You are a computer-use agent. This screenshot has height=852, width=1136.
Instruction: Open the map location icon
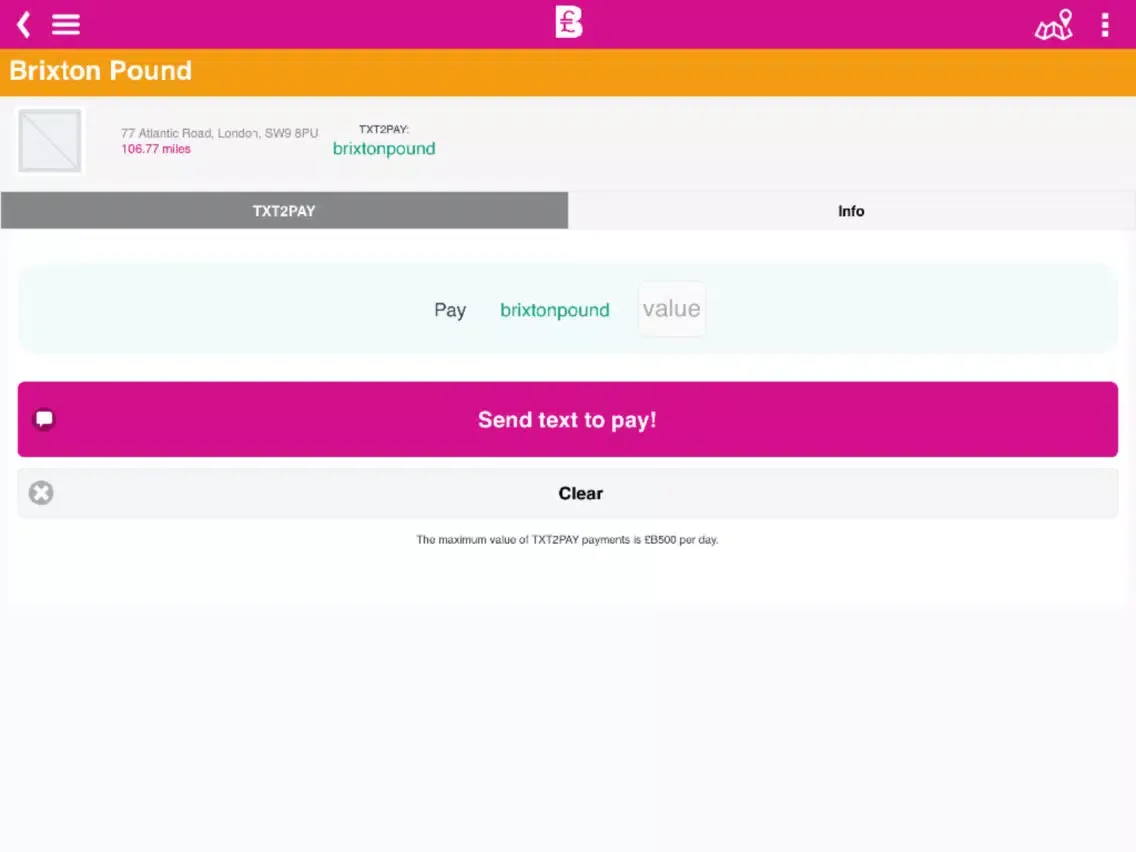tap(1053, 25)
